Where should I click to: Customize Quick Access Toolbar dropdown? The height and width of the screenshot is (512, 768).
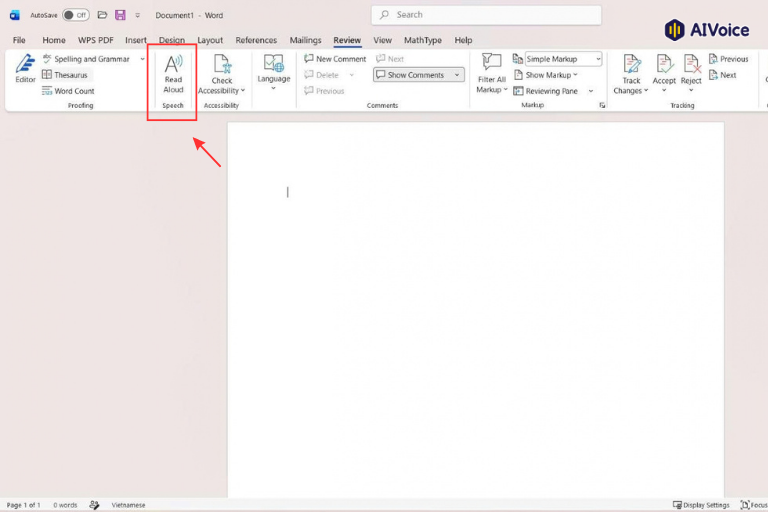pyautogui.click(x=138, y=15)
